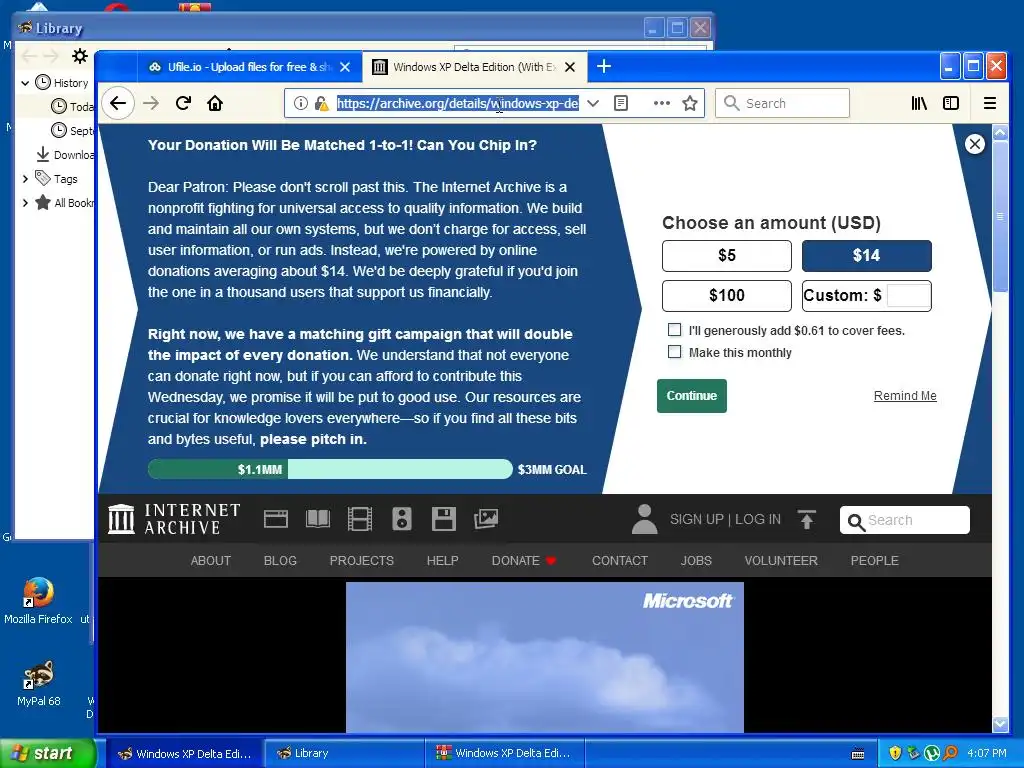
Task: Collapse History tree in Library window
Action: pos(25,83)
